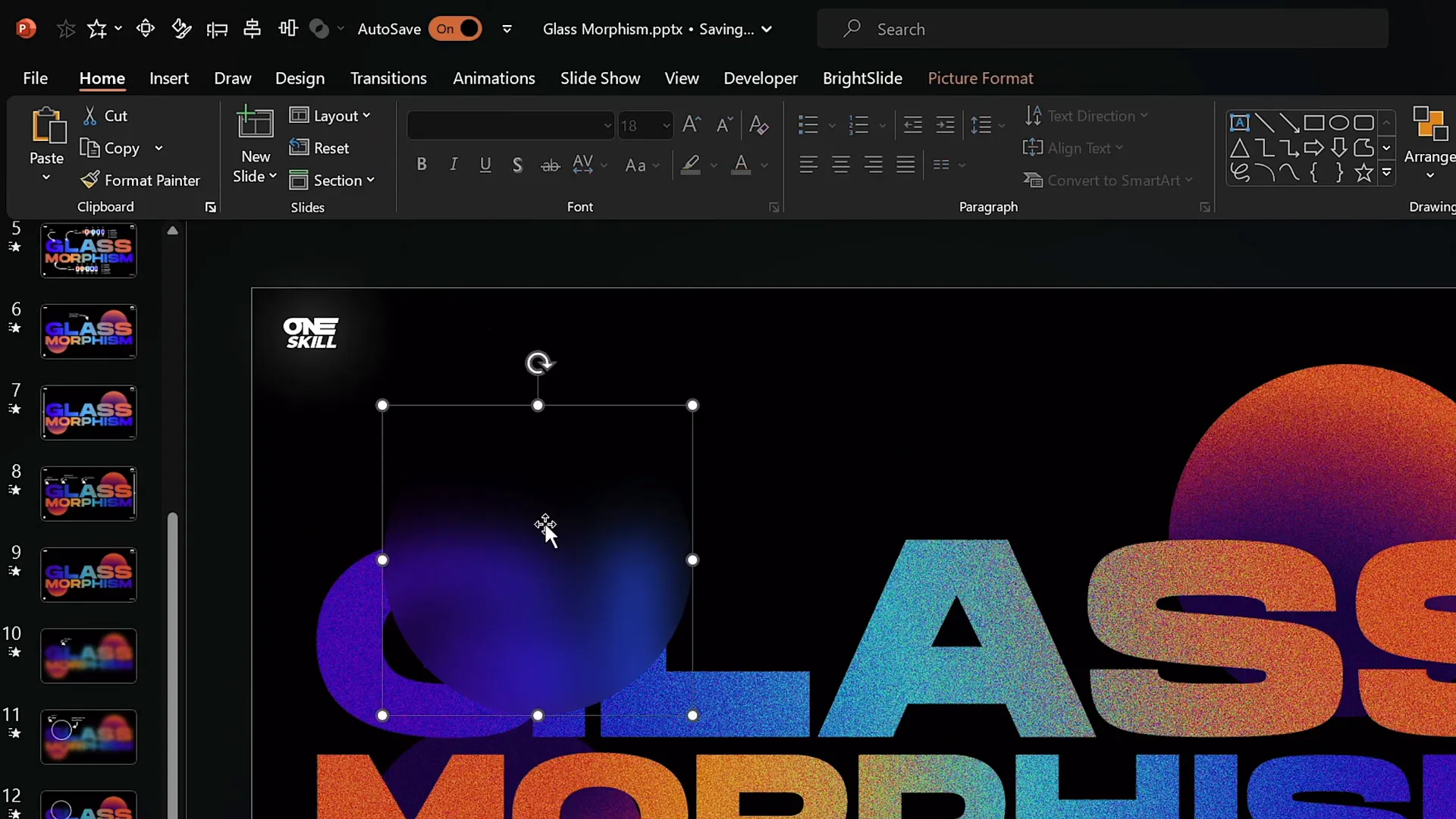1456x819 pixels.
Task: Toggle Text Shadow
Action: pos(517,165)
